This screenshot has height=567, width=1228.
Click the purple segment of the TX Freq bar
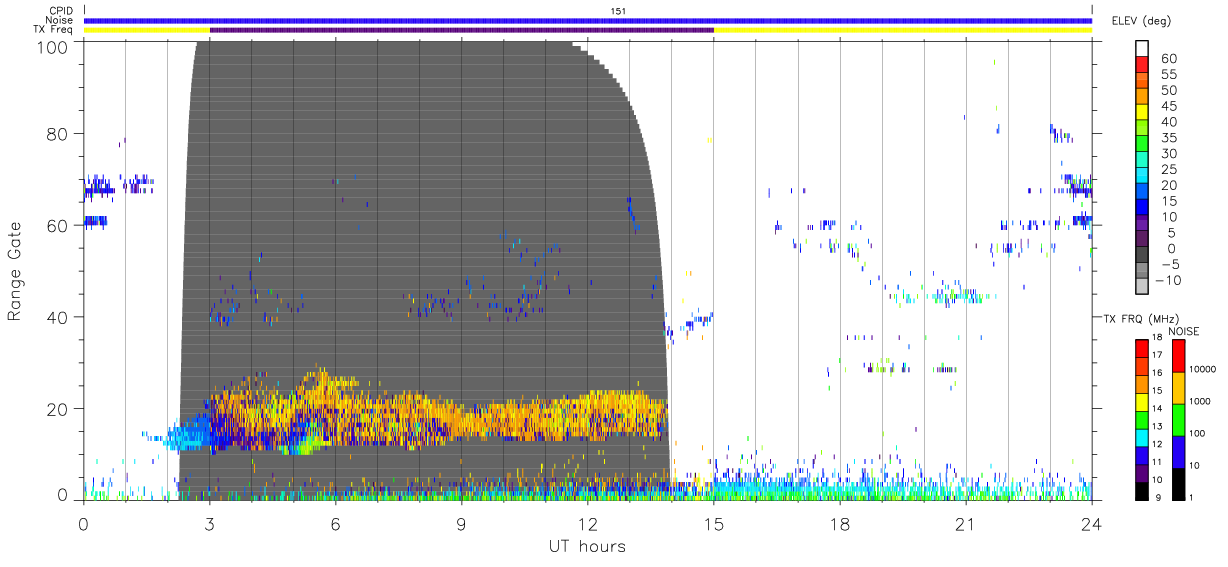462,30
